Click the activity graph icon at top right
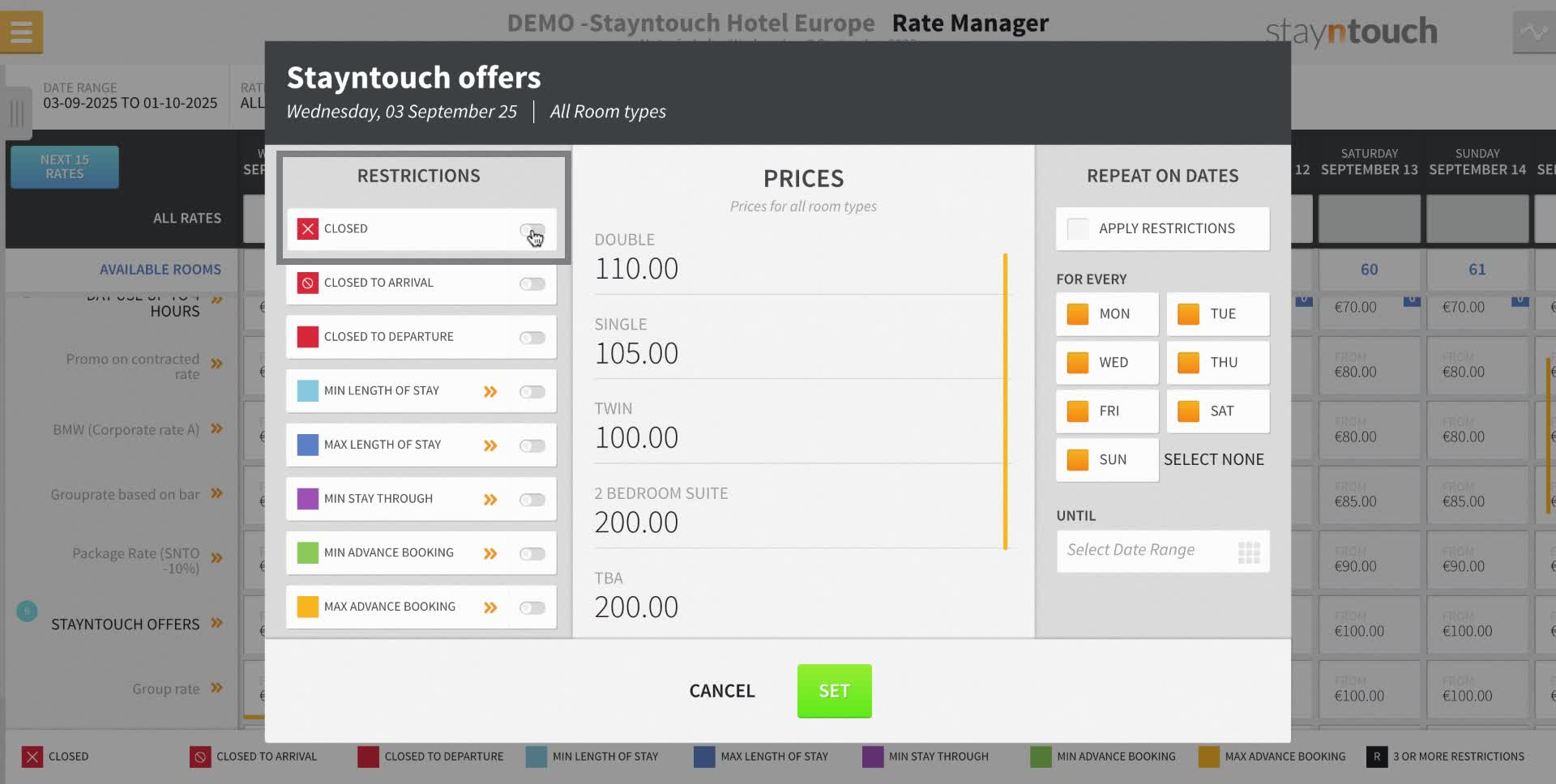 (1533, 33)
